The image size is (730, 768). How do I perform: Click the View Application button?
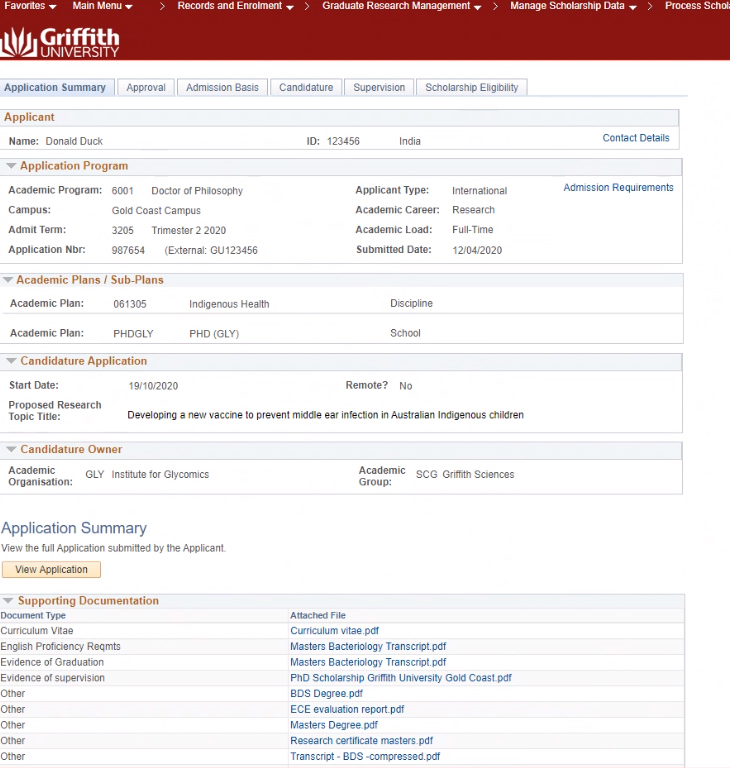pos(51,570)
